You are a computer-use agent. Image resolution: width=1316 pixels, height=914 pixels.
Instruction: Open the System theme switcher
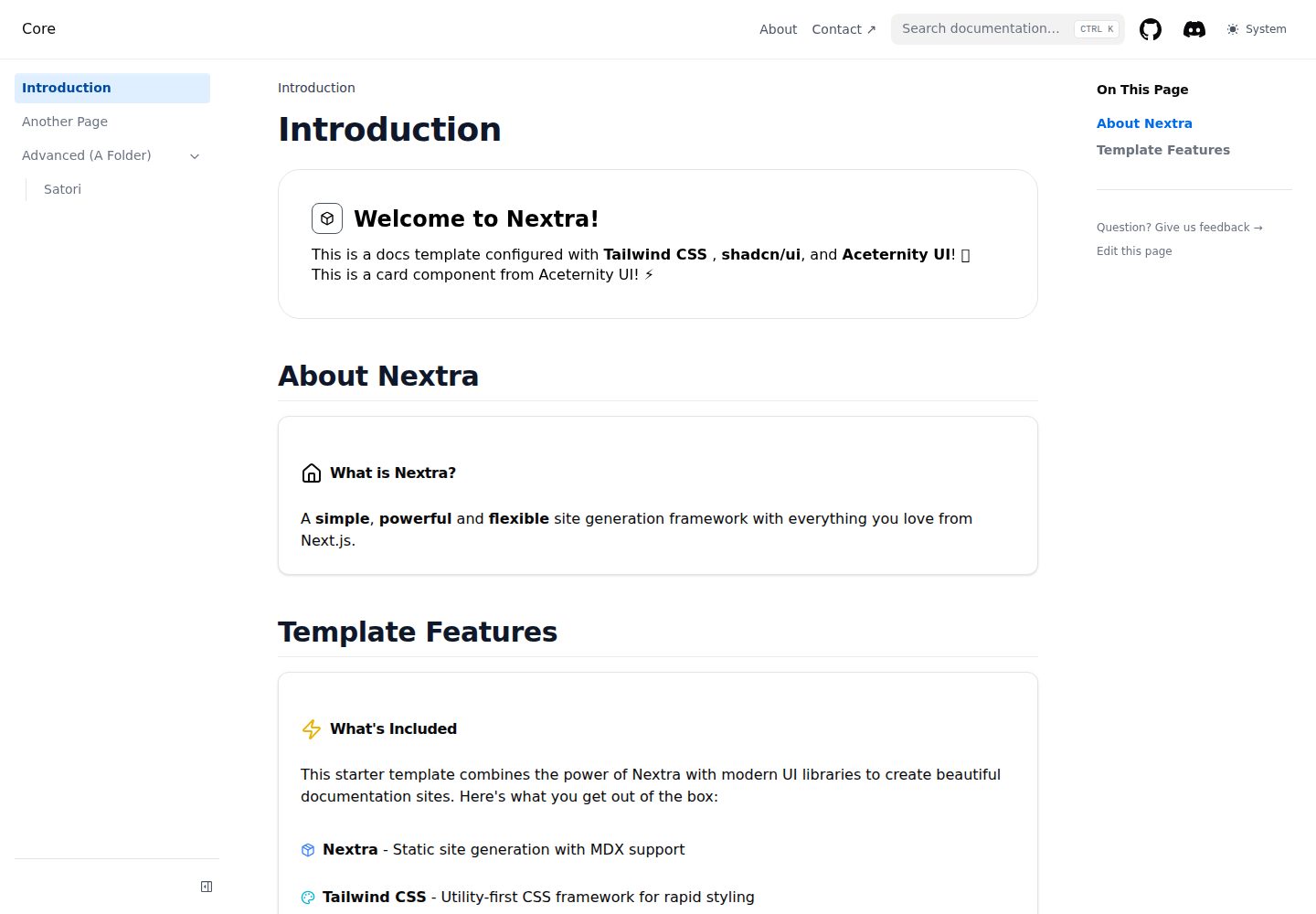click(x=1257, y=29)
